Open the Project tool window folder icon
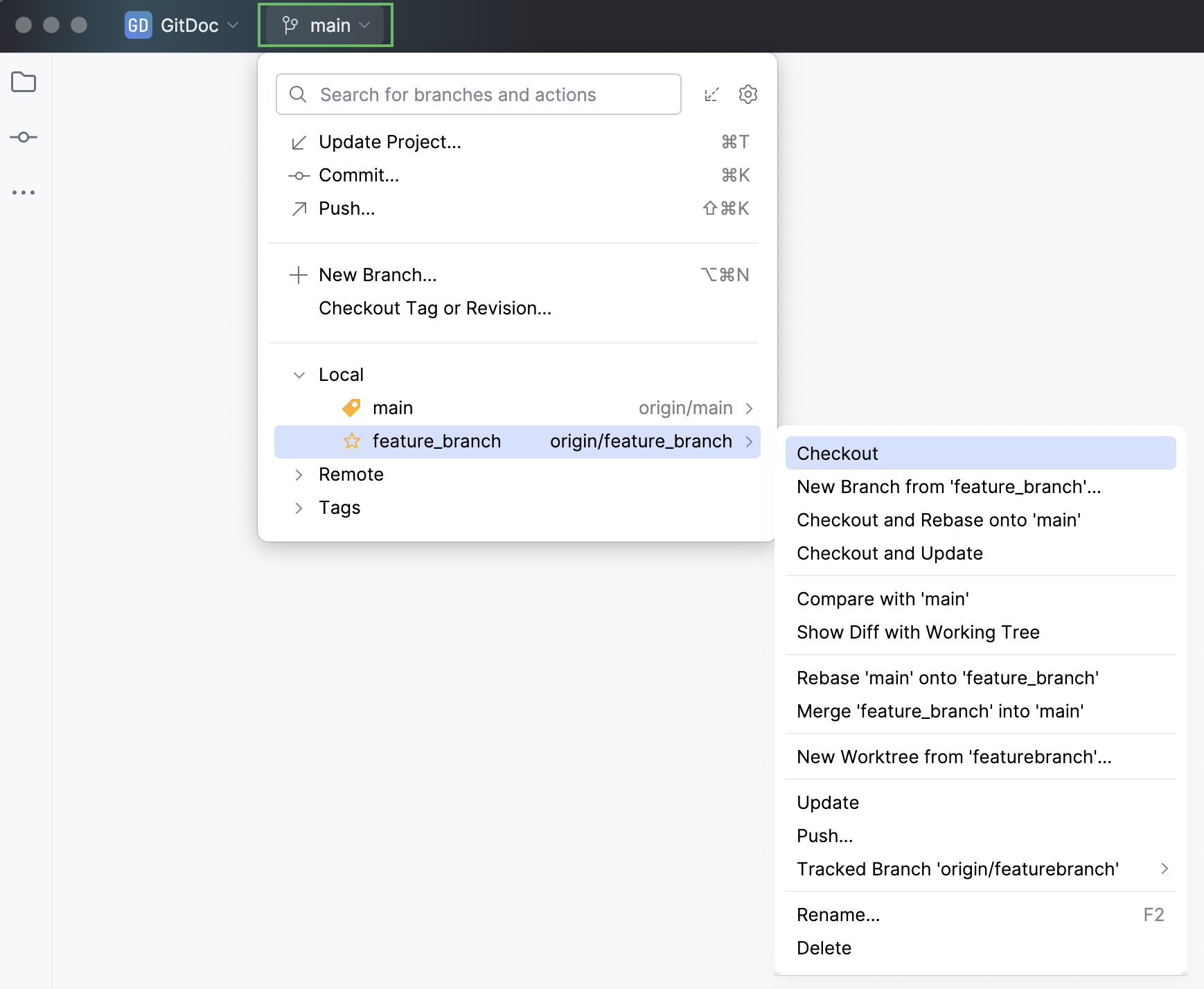 click(x=24, y=82)
